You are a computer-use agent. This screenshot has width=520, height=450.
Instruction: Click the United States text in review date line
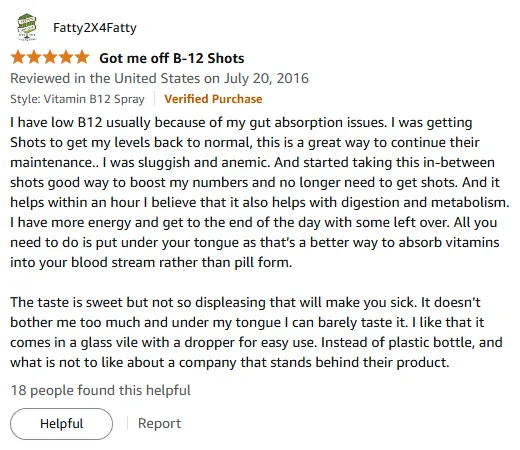pos(157,78)
